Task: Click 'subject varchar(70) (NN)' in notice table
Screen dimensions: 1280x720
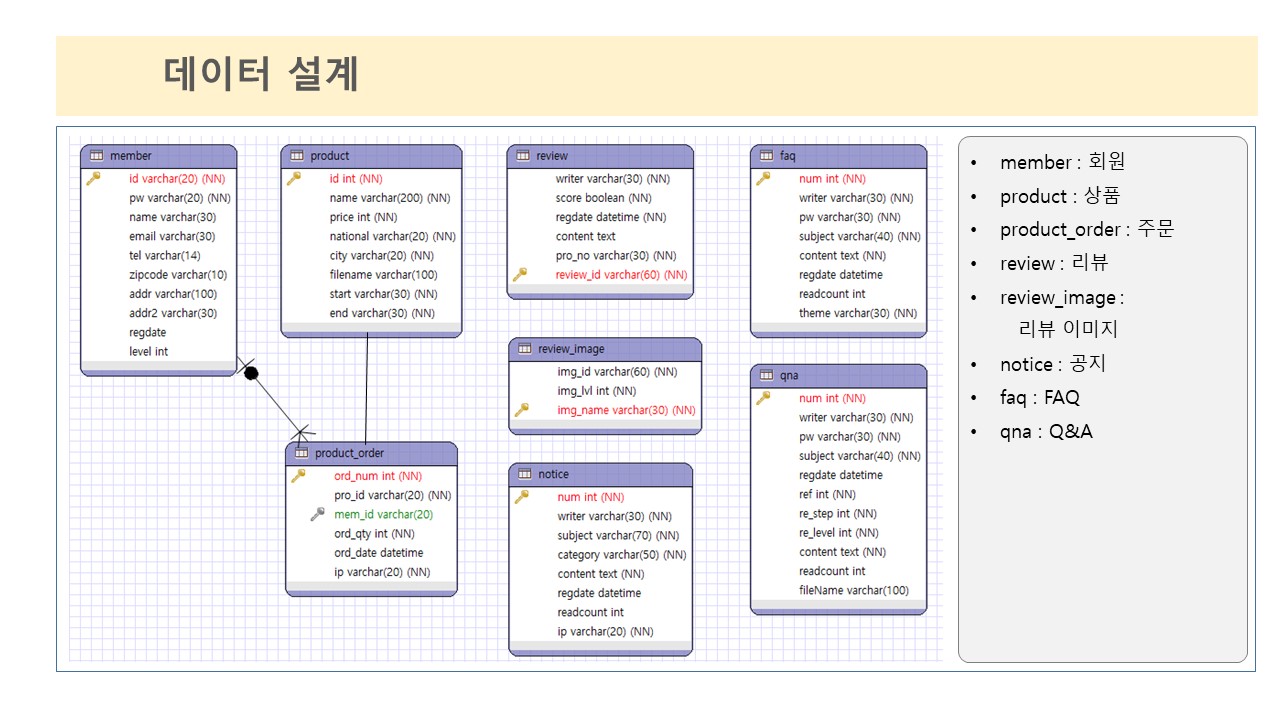Action: (x=618, y=536)
